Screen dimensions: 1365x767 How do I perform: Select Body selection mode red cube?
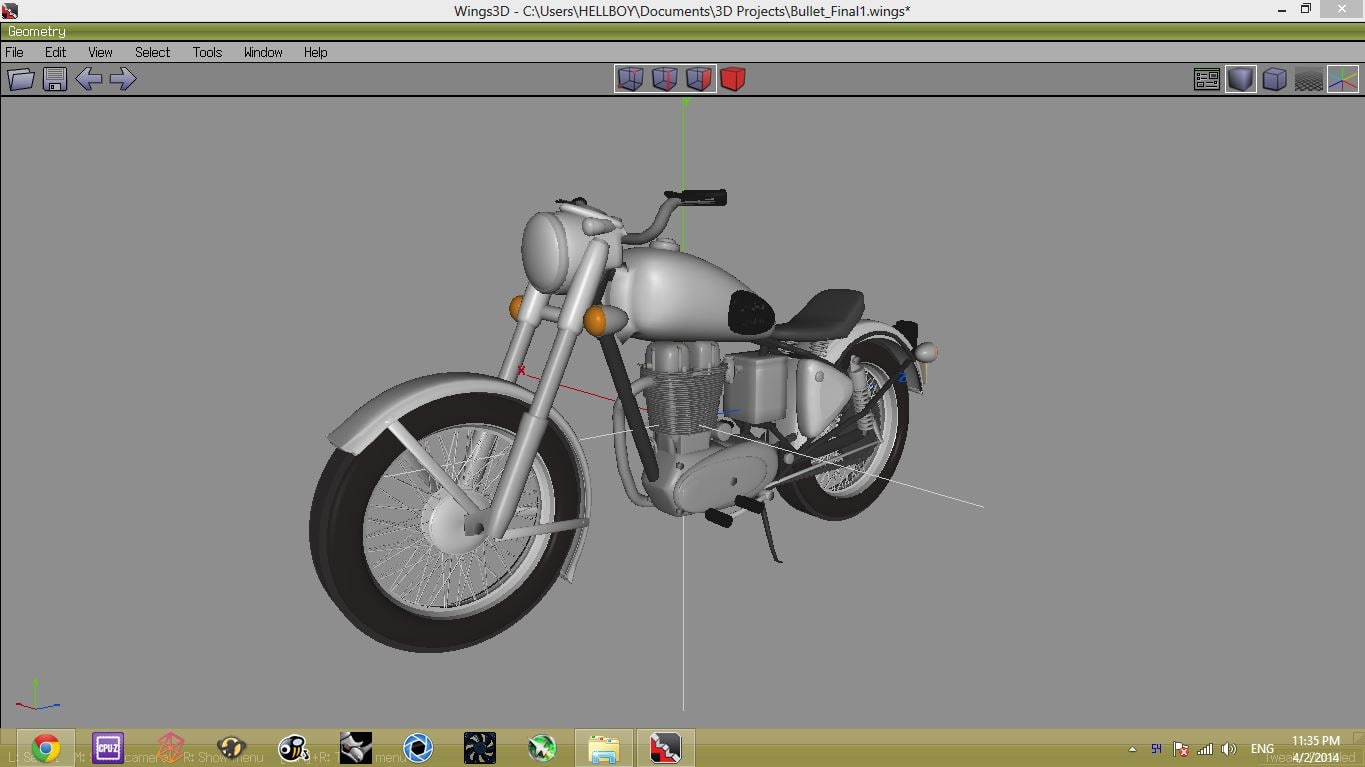coord(733,79)
